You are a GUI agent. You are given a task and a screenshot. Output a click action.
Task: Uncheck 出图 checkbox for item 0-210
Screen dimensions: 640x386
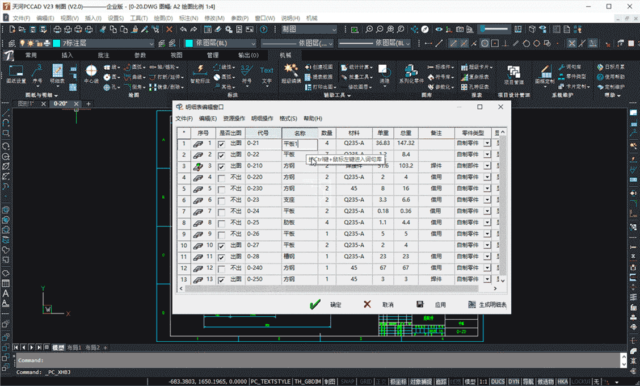221,166
